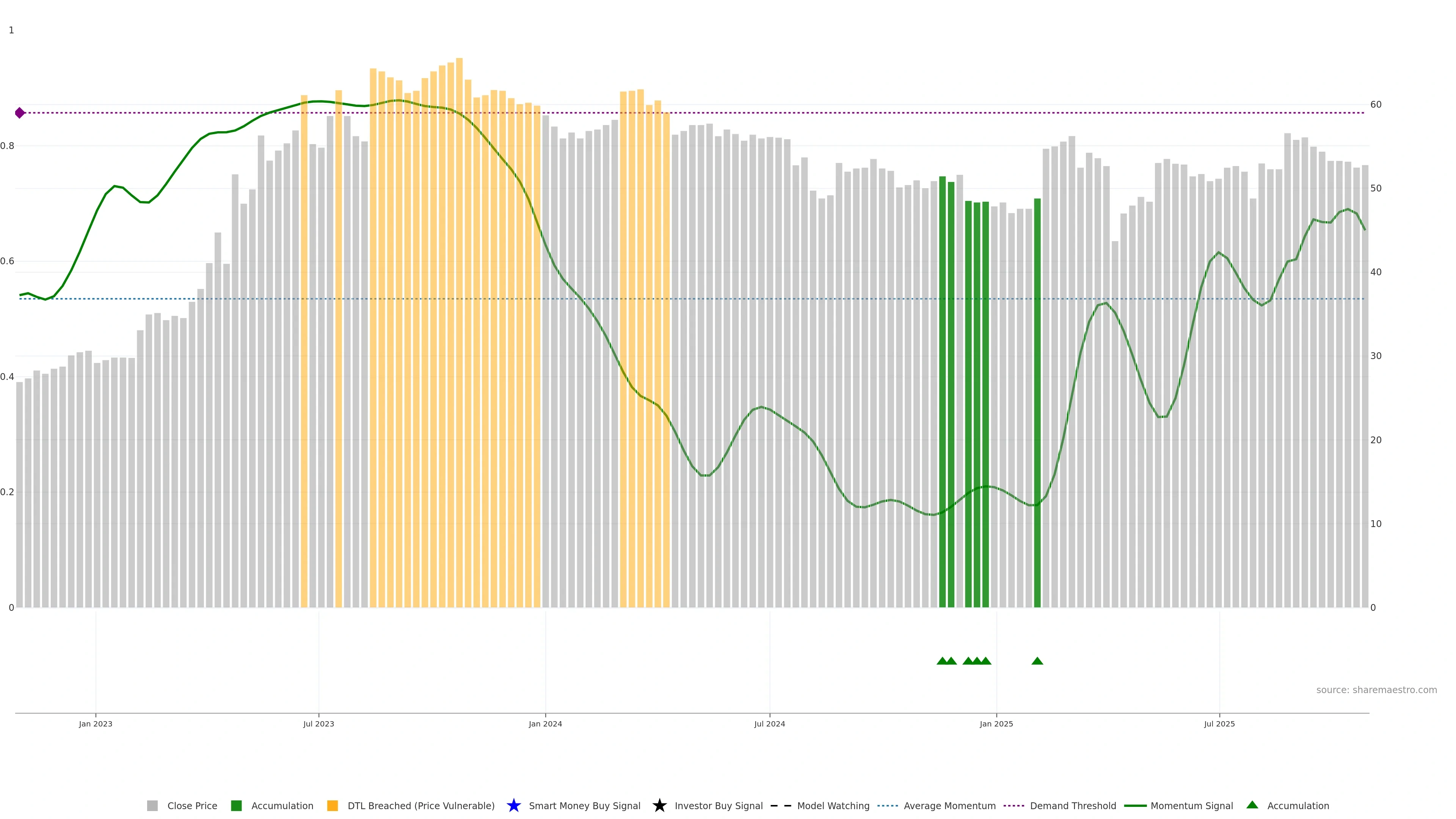Click the gray Close Price legend swatch
Screen dimensions: 1456x819
[152, 805]
